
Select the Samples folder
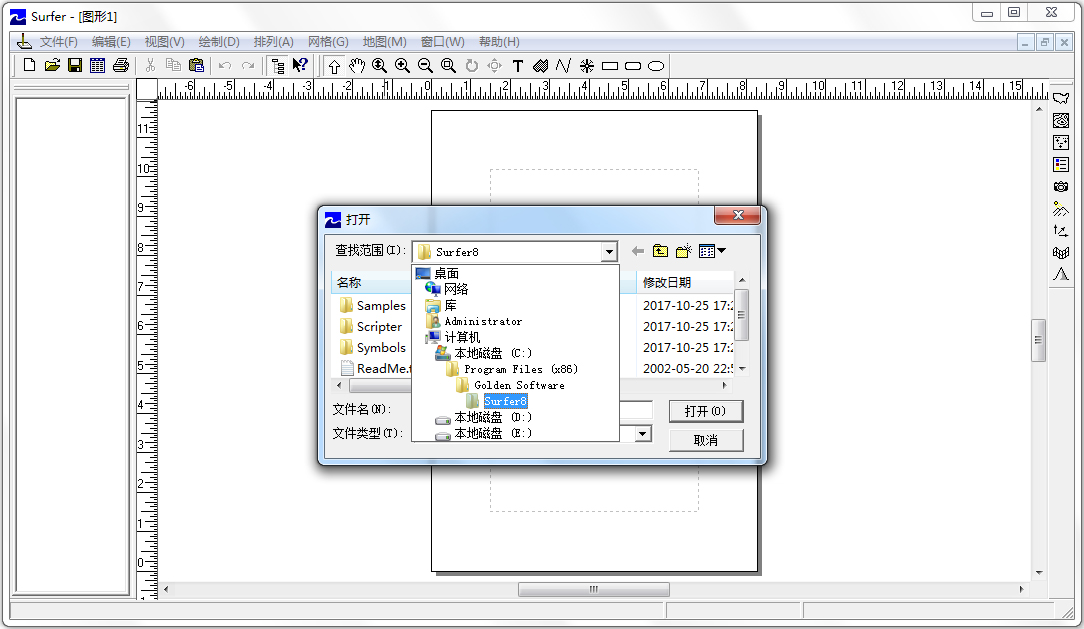(x=381, y=306)
